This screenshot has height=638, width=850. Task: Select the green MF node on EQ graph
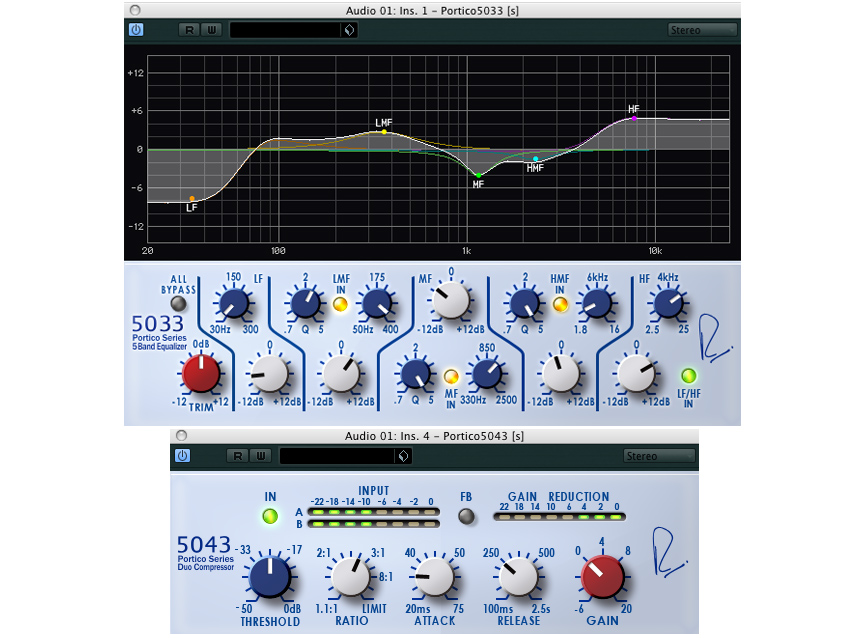[x=479, y=176]
